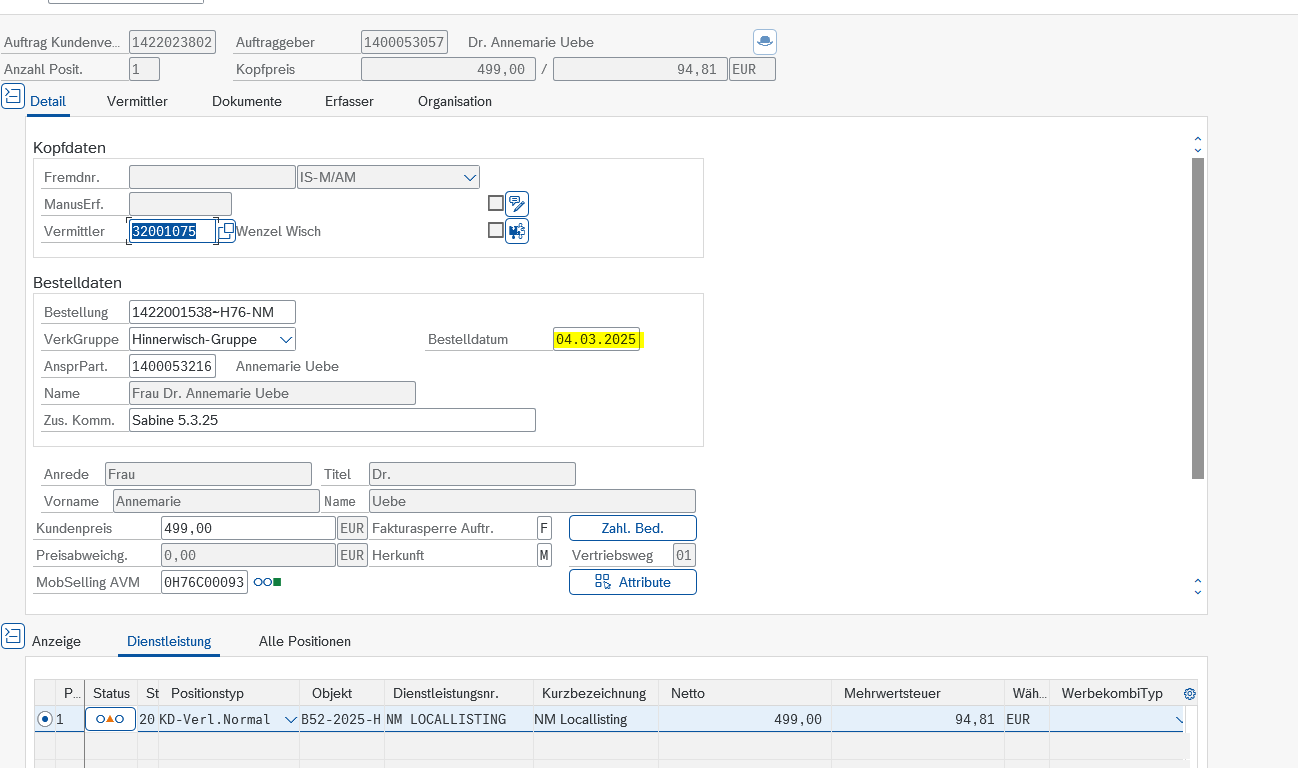Click the upper scroll arrows at top right of the detail panel
Viewport: 1298px width, 768px height.
1198,145
